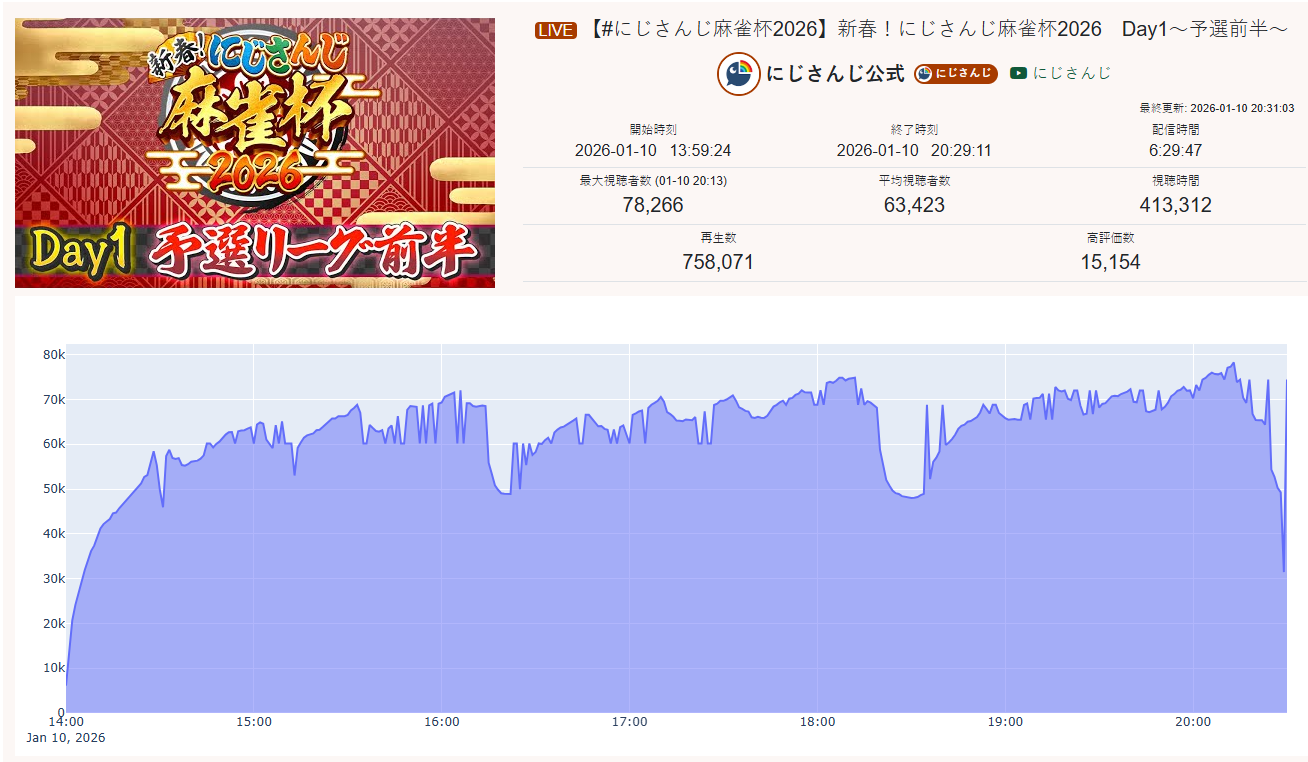Screen dimensions: 1308x762
Task: Click the peak point on the viewer graph
Action: (x=1234, y=363)
